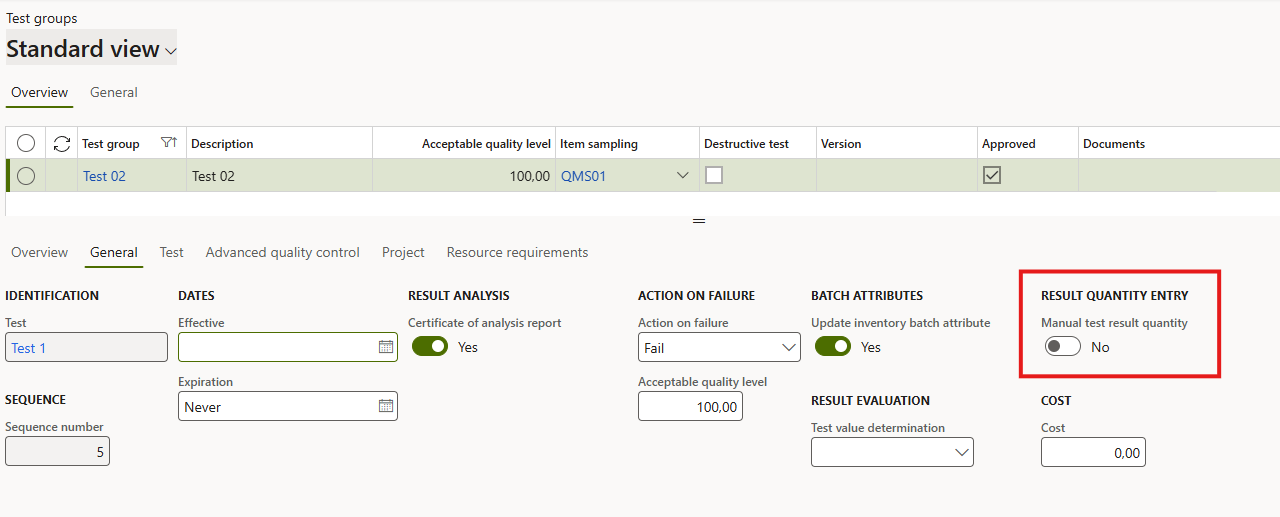Click the Cost input field
This screenshot has height=517, width=1280.
point(1092,453)
